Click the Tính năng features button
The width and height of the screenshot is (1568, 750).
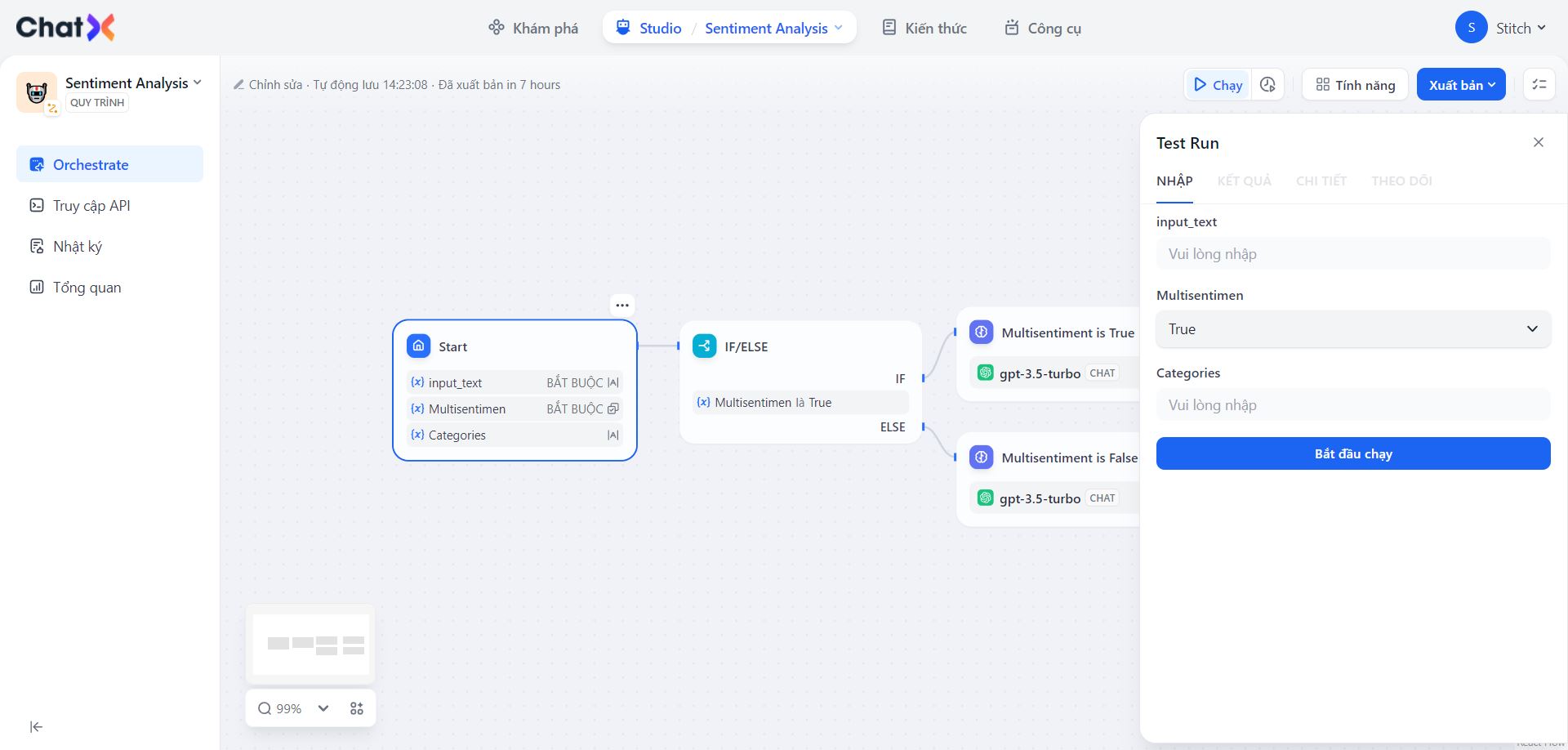tap(1355, 85)
